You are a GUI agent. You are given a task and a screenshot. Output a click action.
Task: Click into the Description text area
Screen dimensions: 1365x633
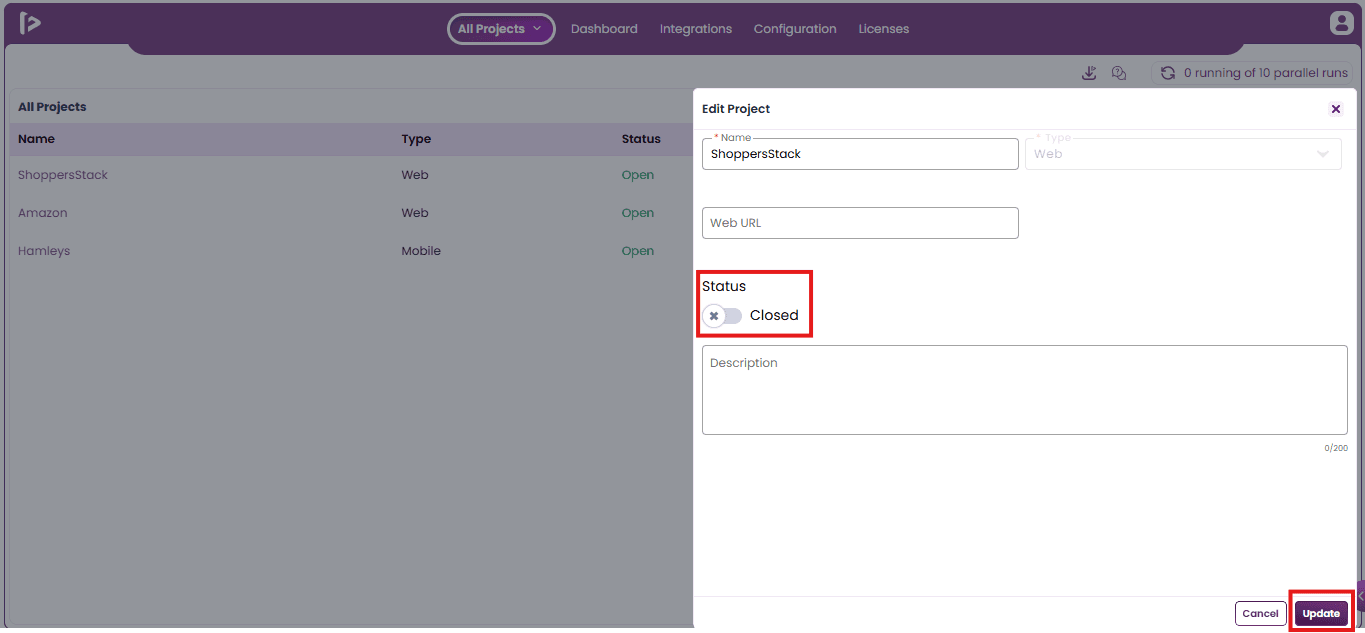pyautogui.click(x=1025, y=390)
